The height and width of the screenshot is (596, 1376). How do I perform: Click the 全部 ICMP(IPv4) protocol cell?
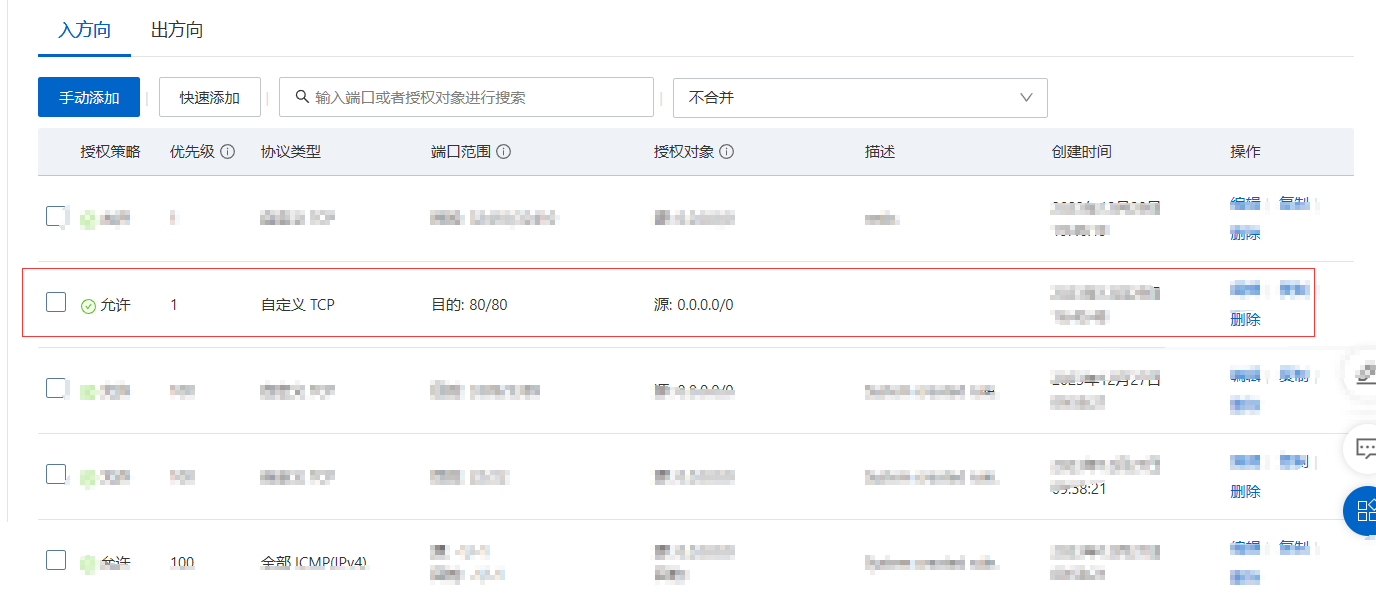(x=314, y=562)
